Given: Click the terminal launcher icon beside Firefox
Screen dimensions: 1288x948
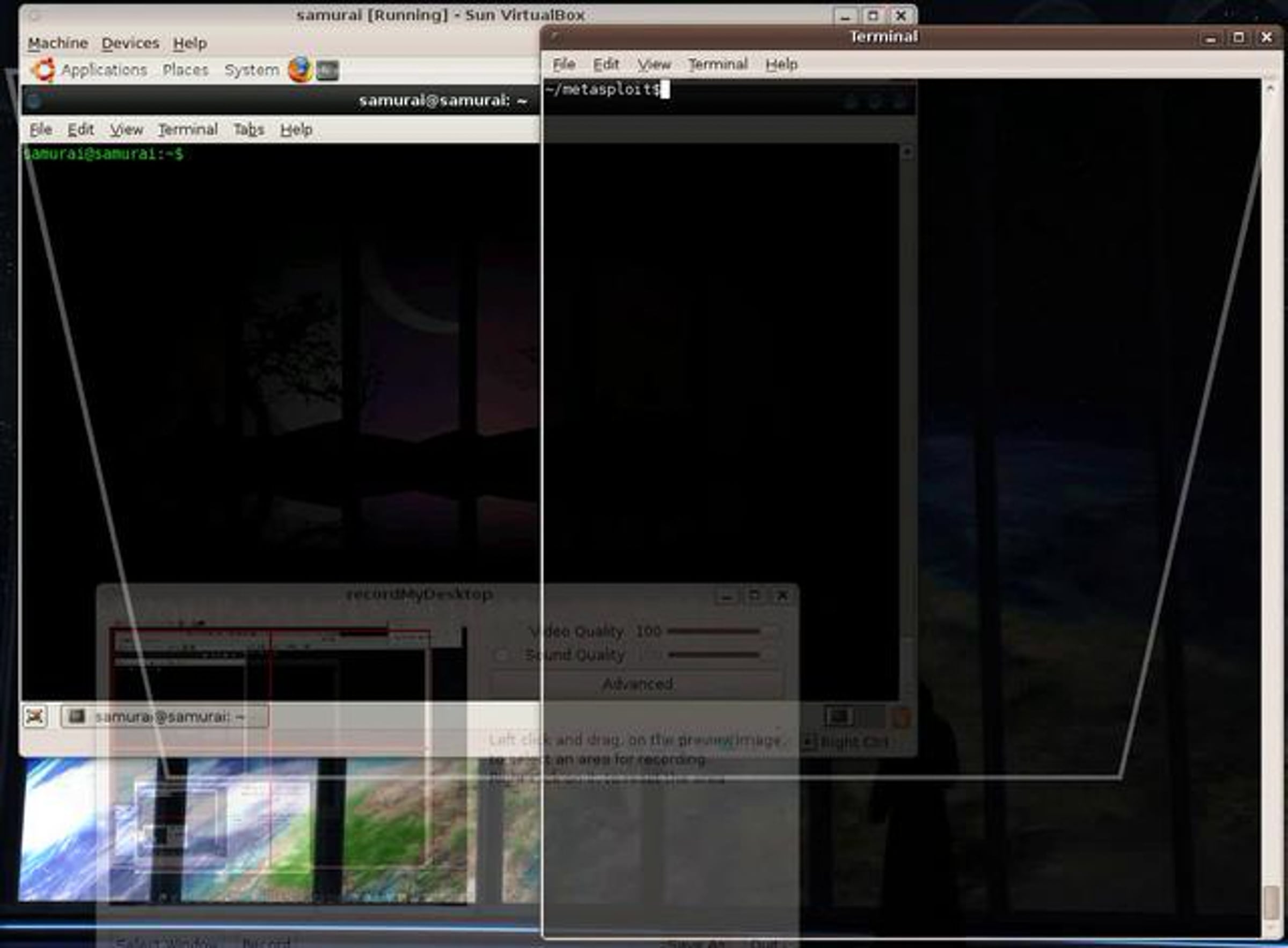Looking at the screenshot, I should coord(327,70).
